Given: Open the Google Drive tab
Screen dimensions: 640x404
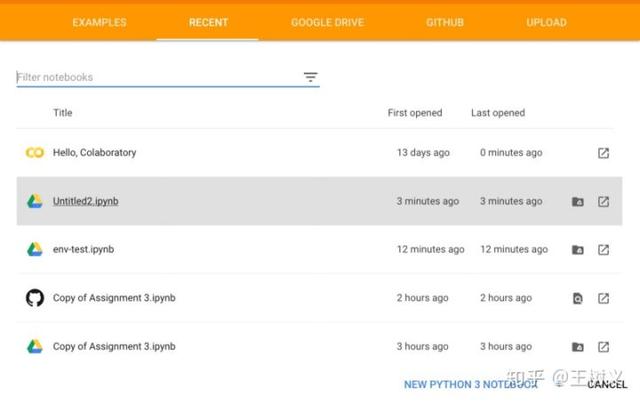Looking at the screenshot, I should pos(327,22).
